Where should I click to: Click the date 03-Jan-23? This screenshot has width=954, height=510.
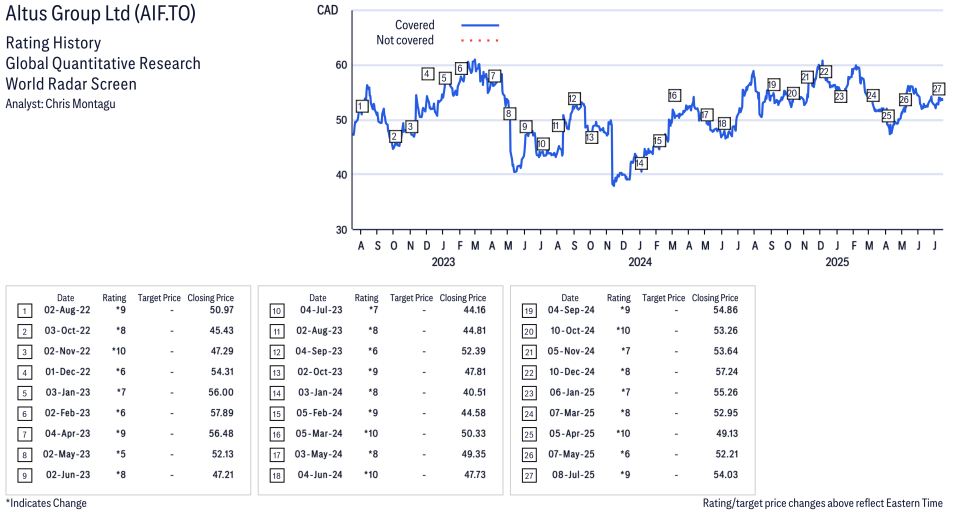pos(68,393)
